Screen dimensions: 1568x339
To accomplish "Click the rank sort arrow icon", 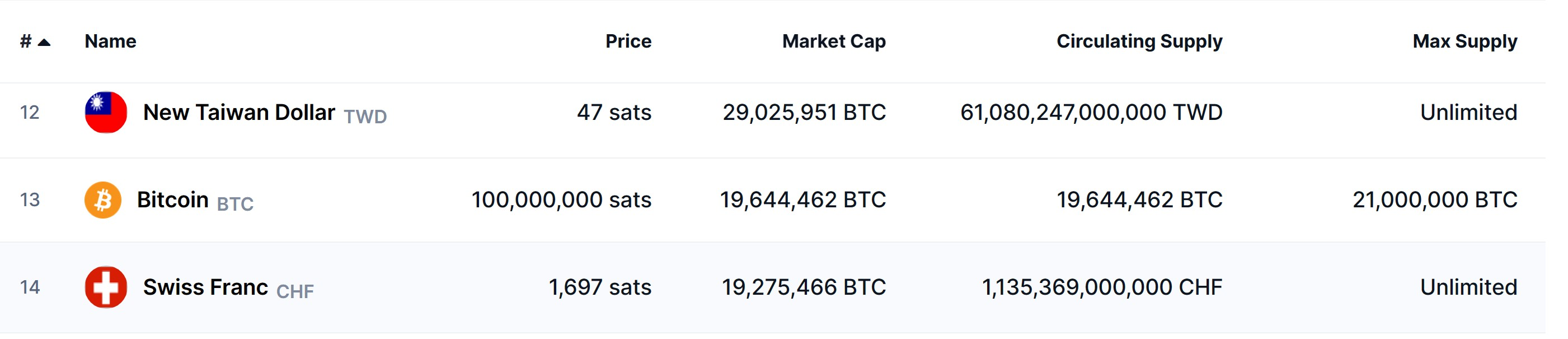I will (x=44, y=42).
